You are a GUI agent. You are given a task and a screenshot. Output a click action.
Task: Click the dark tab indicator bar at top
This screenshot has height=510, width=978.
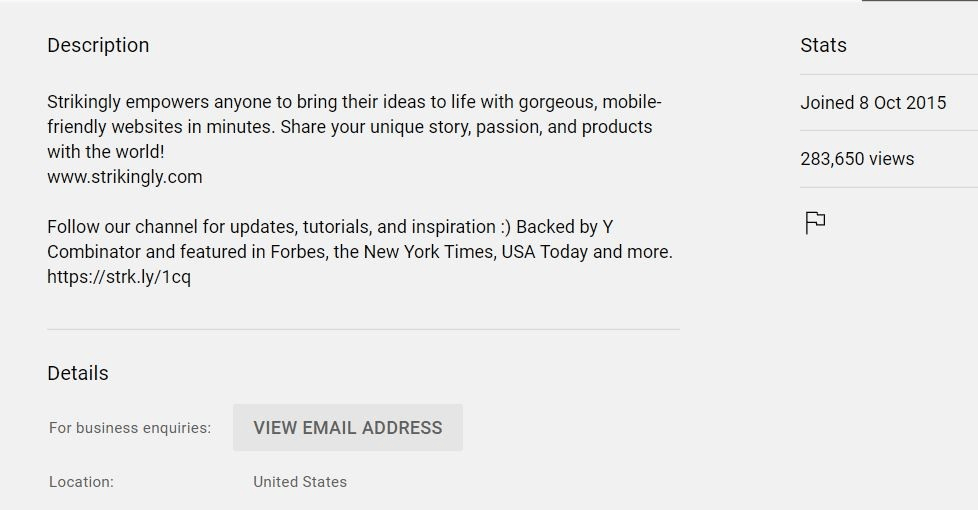tap(919, 1)
